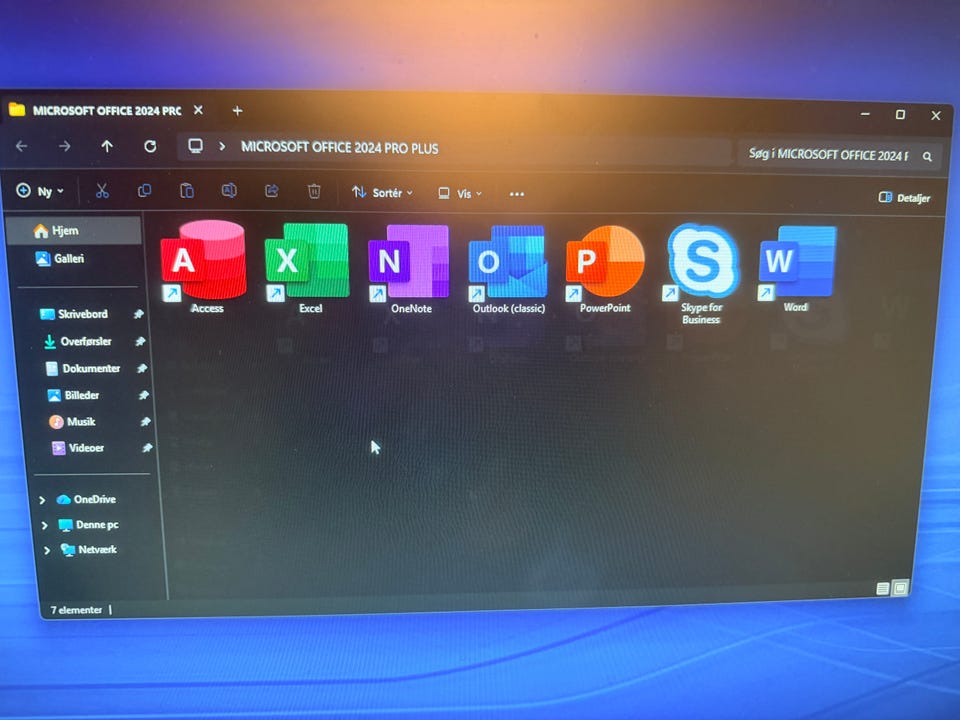Go to Hjem in sidebar
Image resolution: width=960 pixels, height=720 pixels.
point(73,230)
